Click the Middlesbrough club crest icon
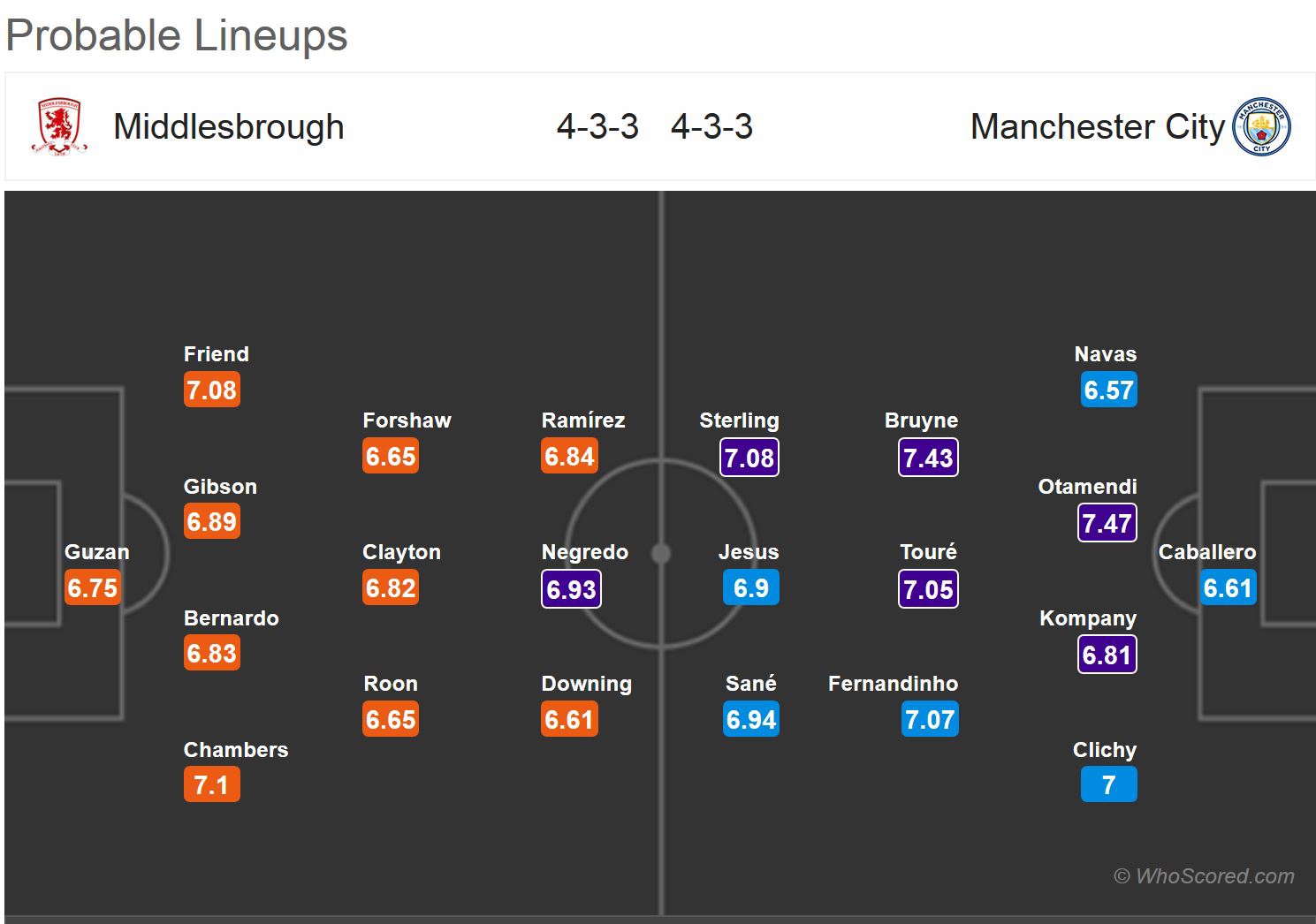This screenshot has height=924, width=1316. (60, 127)
